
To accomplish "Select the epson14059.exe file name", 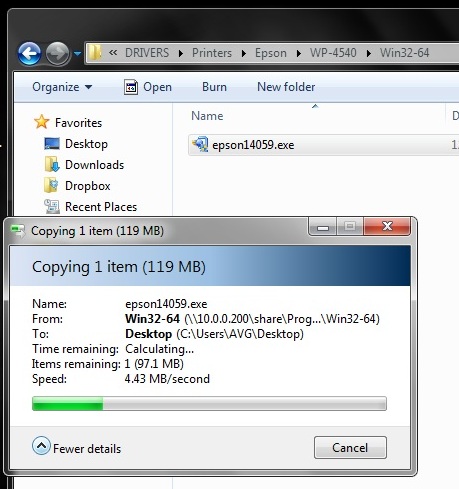I will click(x=253, y=145).
